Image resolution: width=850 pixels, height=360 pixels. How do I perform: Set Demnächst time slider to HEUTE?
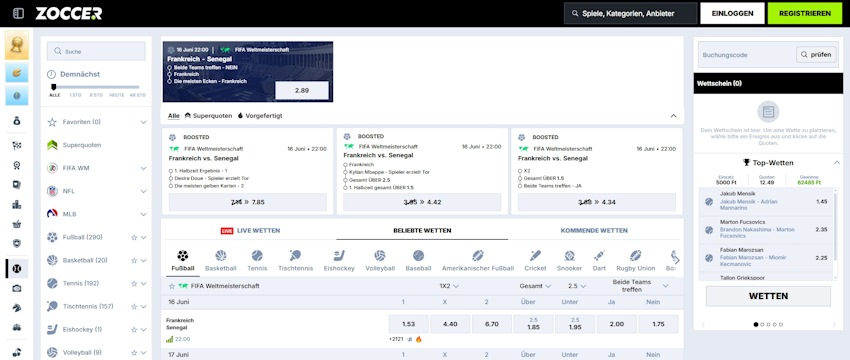tap(117, 95)
